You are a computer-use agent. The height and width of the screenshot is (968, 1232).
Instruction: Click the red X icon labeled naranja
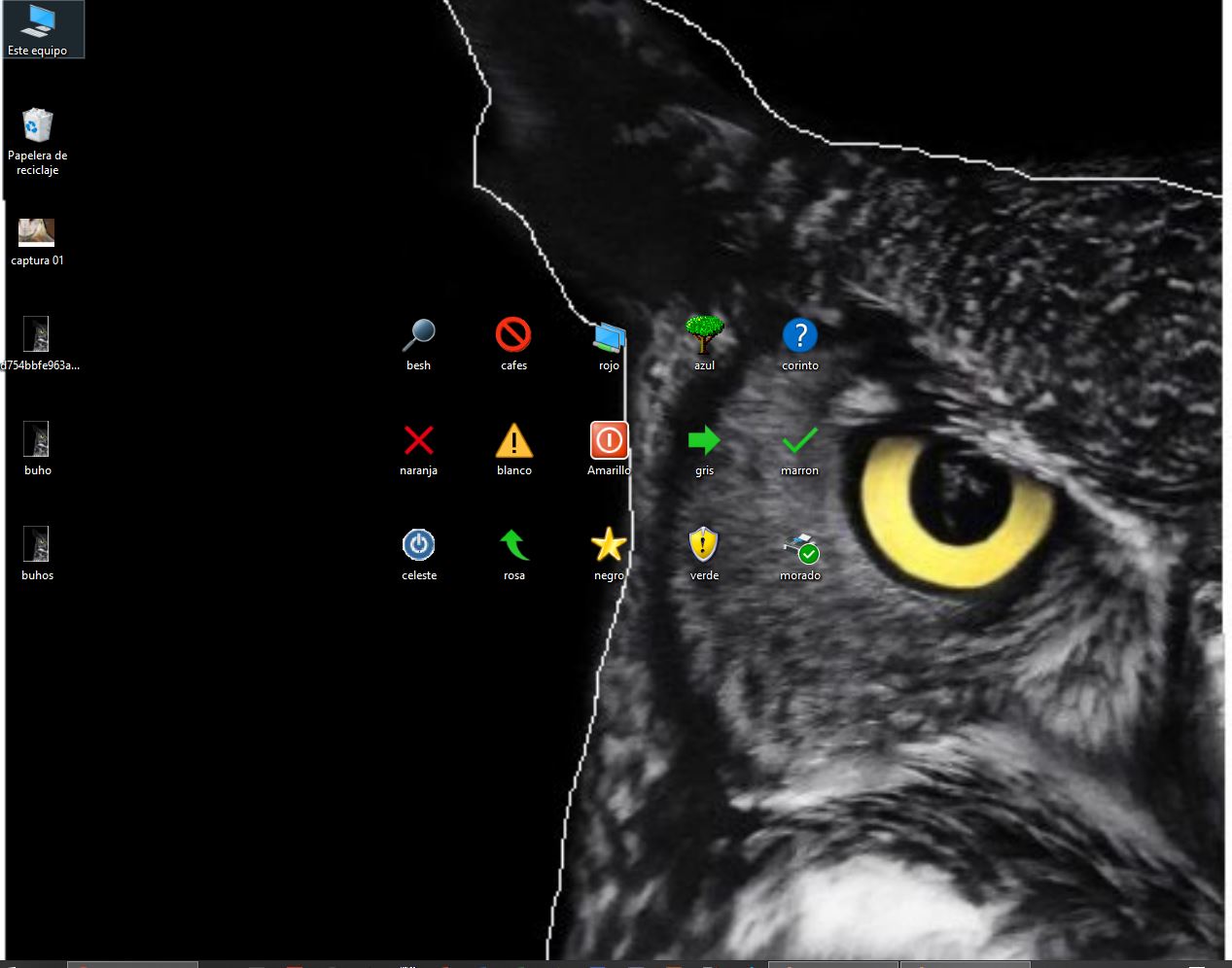click(418, 440)
